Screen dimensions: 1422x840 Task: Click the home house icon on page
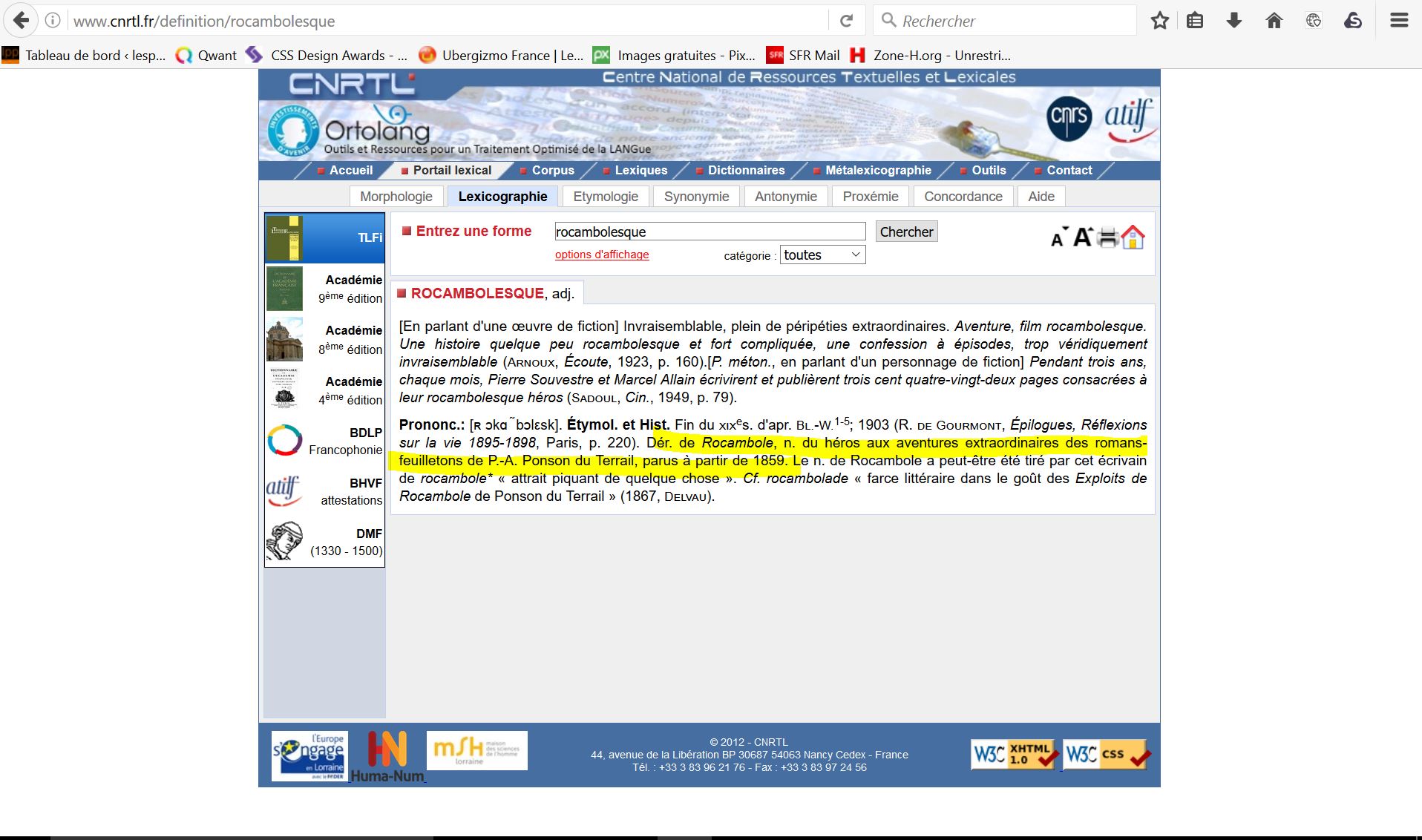pos(1133,237)
